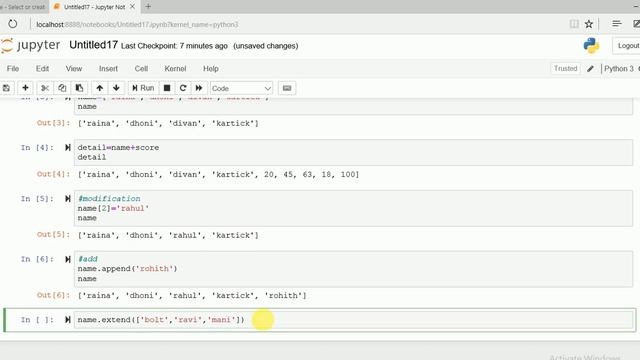
Task: Cut selected cells with scissors icon
Action: pos(45,88)
